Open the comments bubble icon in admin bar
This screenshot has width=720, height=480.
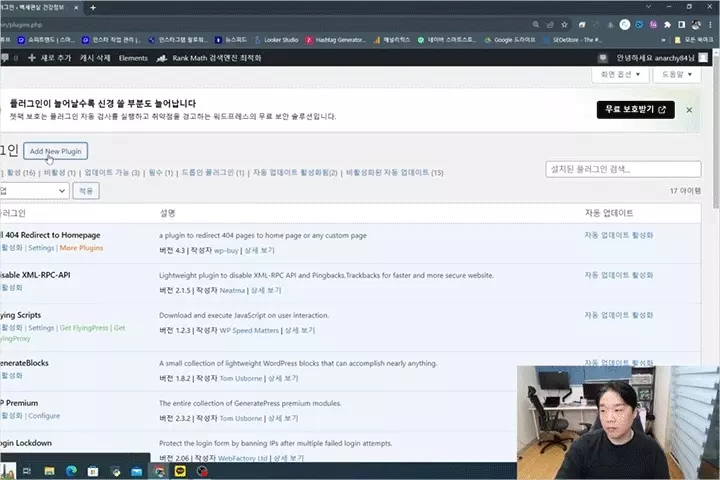point(6,58)
